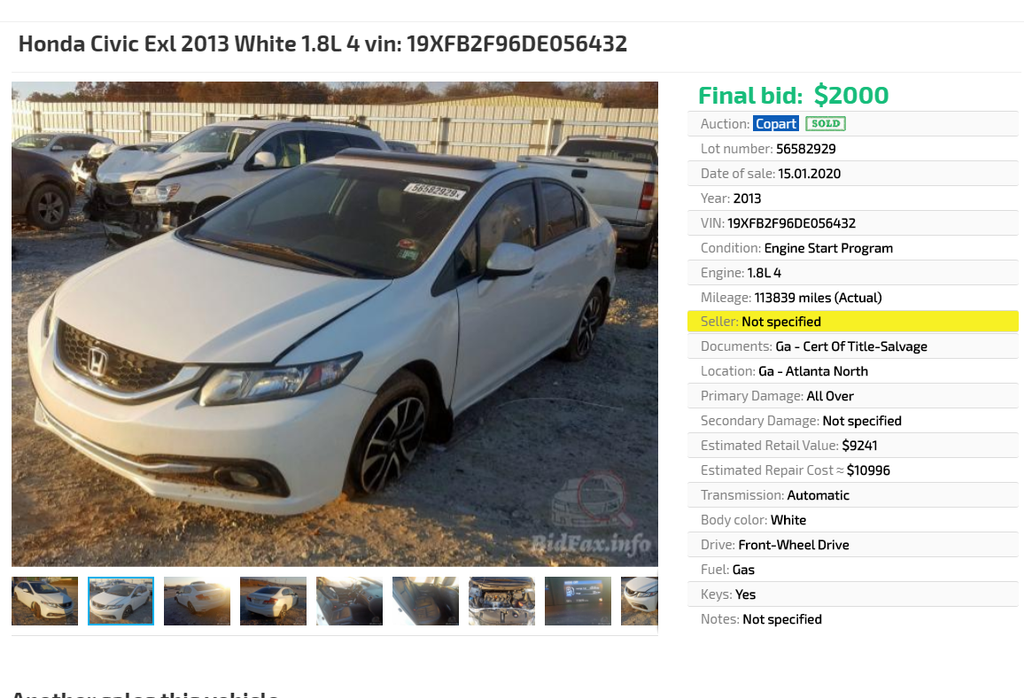1024x698 pixels.
Task: Click the lot number 56582929
Action: pyautogui.click(x=806, y=149)
